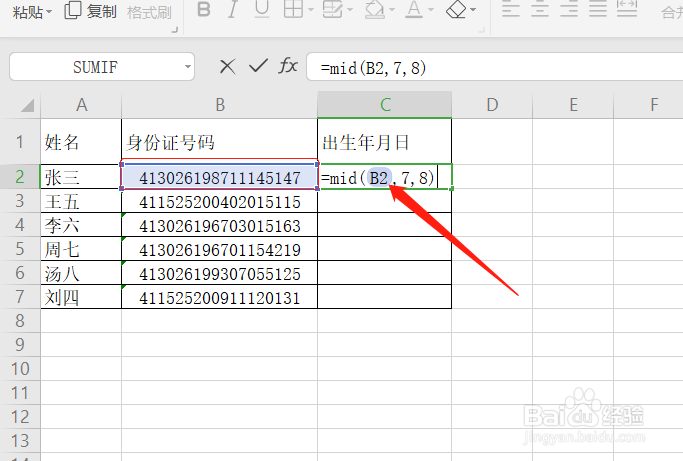Click the select-all corner triangle
Viewport: 683px width, 461px height.
27,105
